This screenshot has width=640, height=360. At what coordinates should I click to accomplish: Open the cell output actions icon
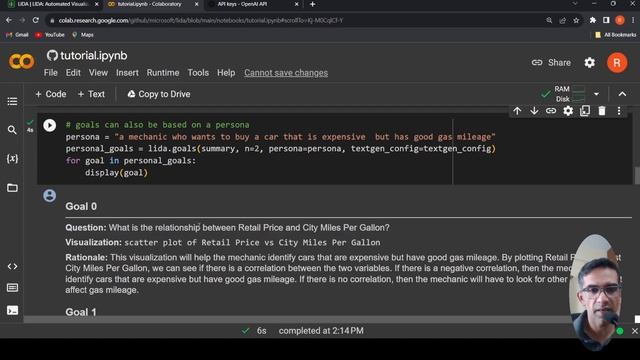[50, 196]
